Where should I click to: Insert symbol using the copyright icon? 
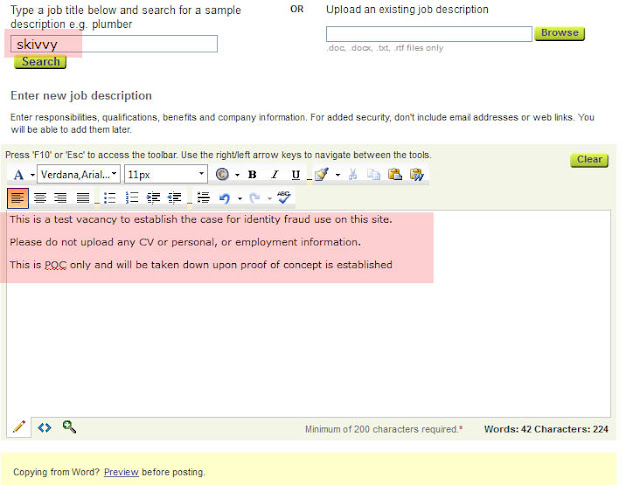click(x=222, y=174)
